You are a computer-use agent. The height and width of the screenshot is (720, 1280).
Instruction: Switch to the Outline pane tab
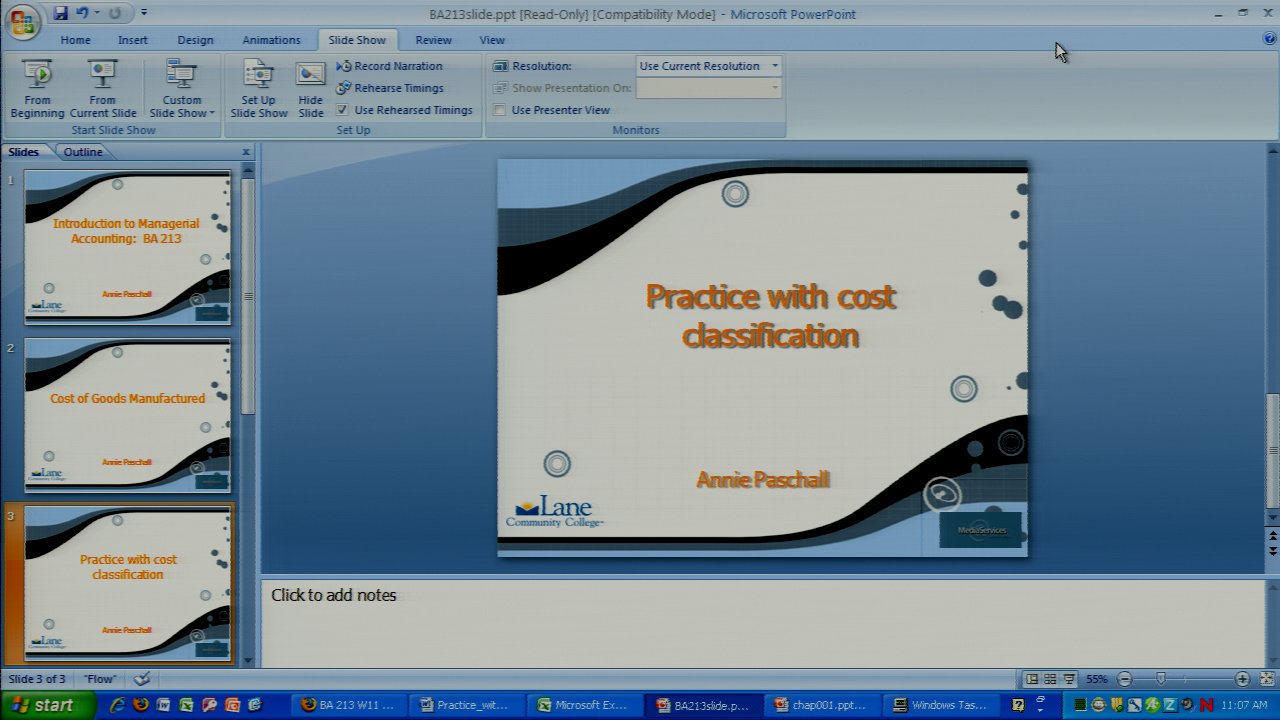point(83,152)
